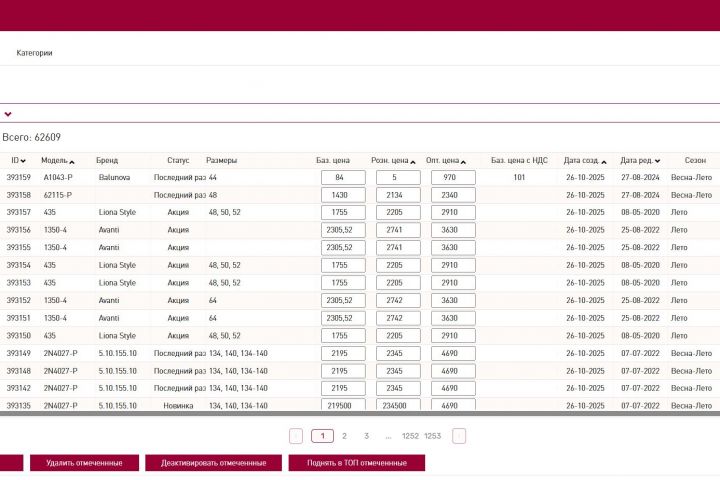This screenshot has width=720, height=480.
Task: Edit Розн. цена field of row 393155
Action: click(x=398, y=248)
